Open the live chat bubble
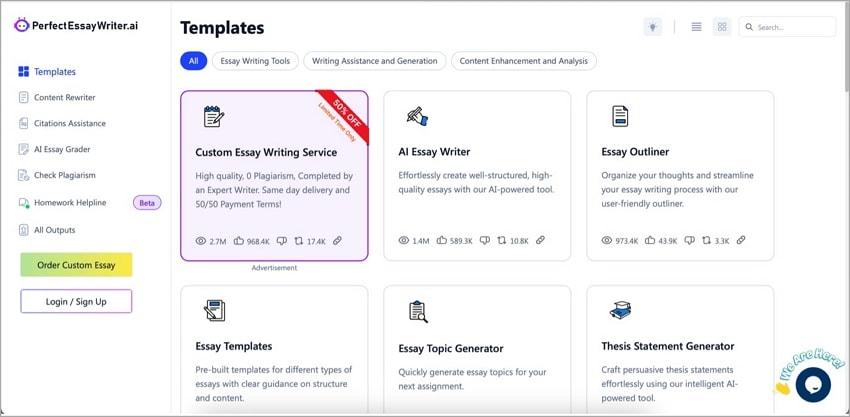This screenshot has width=850, height=417. (x=813, y=384)
